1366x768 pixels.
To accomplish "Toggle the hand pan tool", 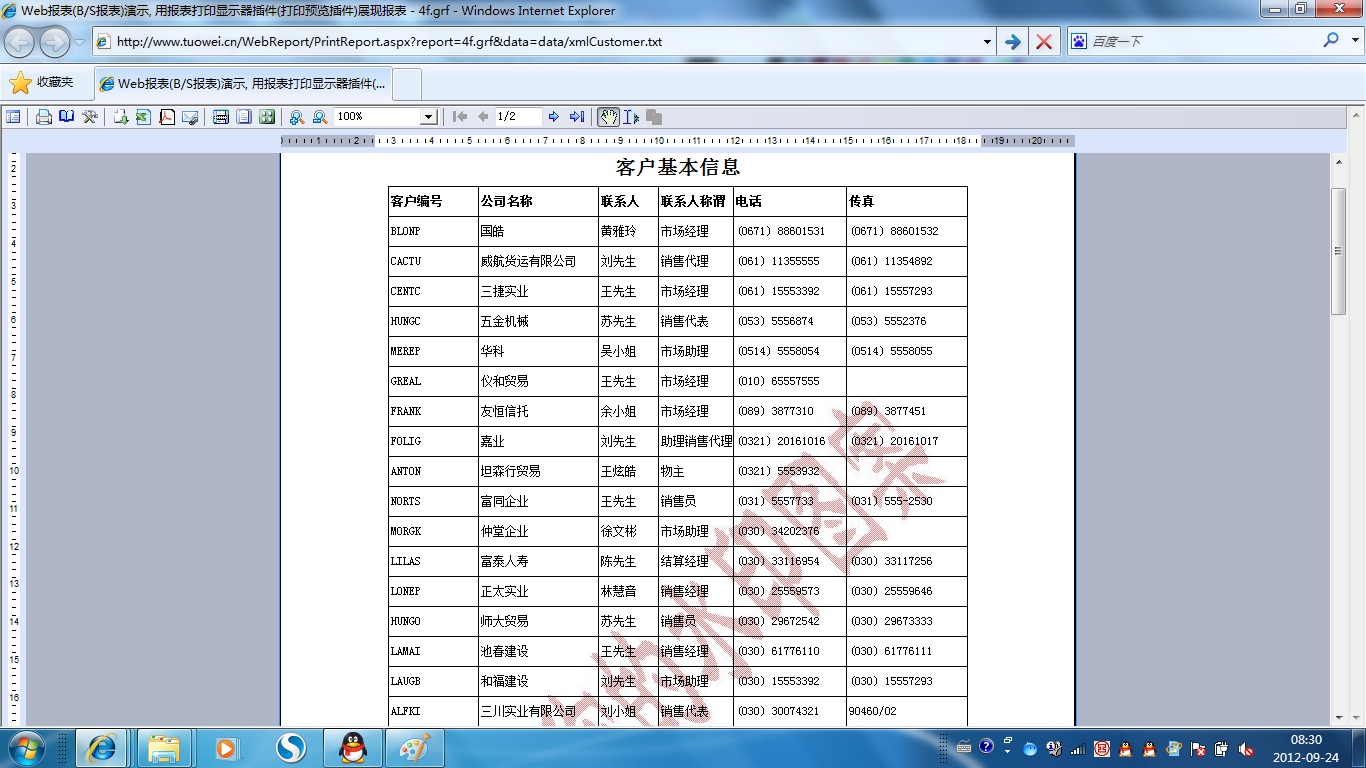I will point(608,117).
